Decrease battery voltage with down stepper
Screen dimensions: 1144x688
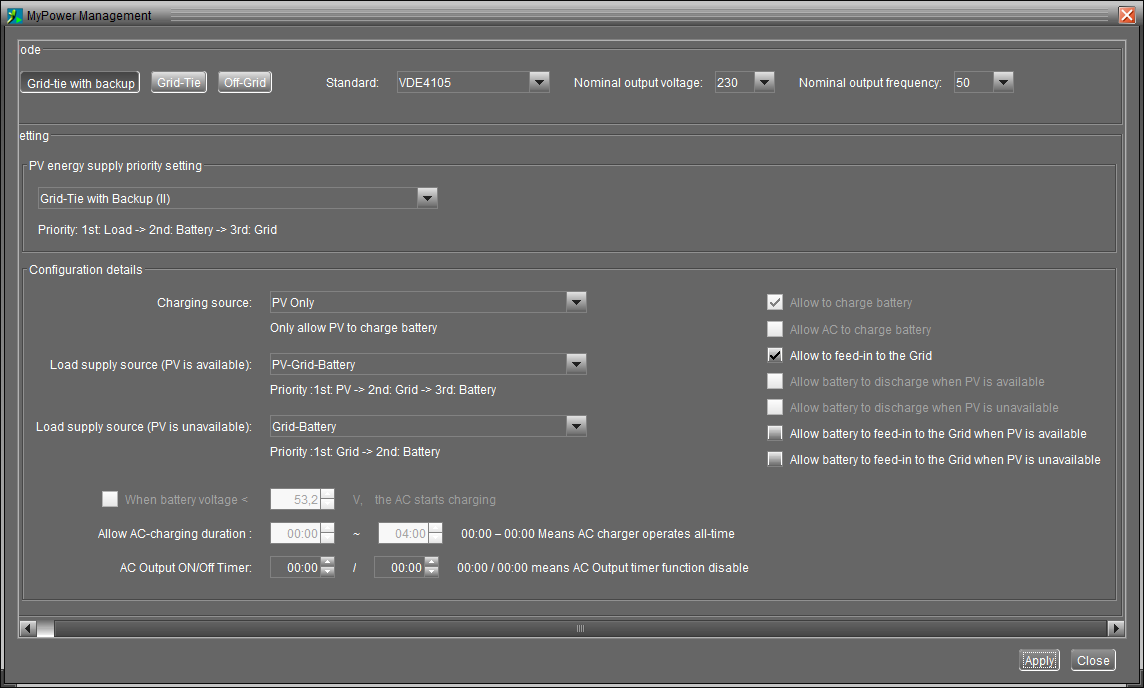[x=328, y=504]
